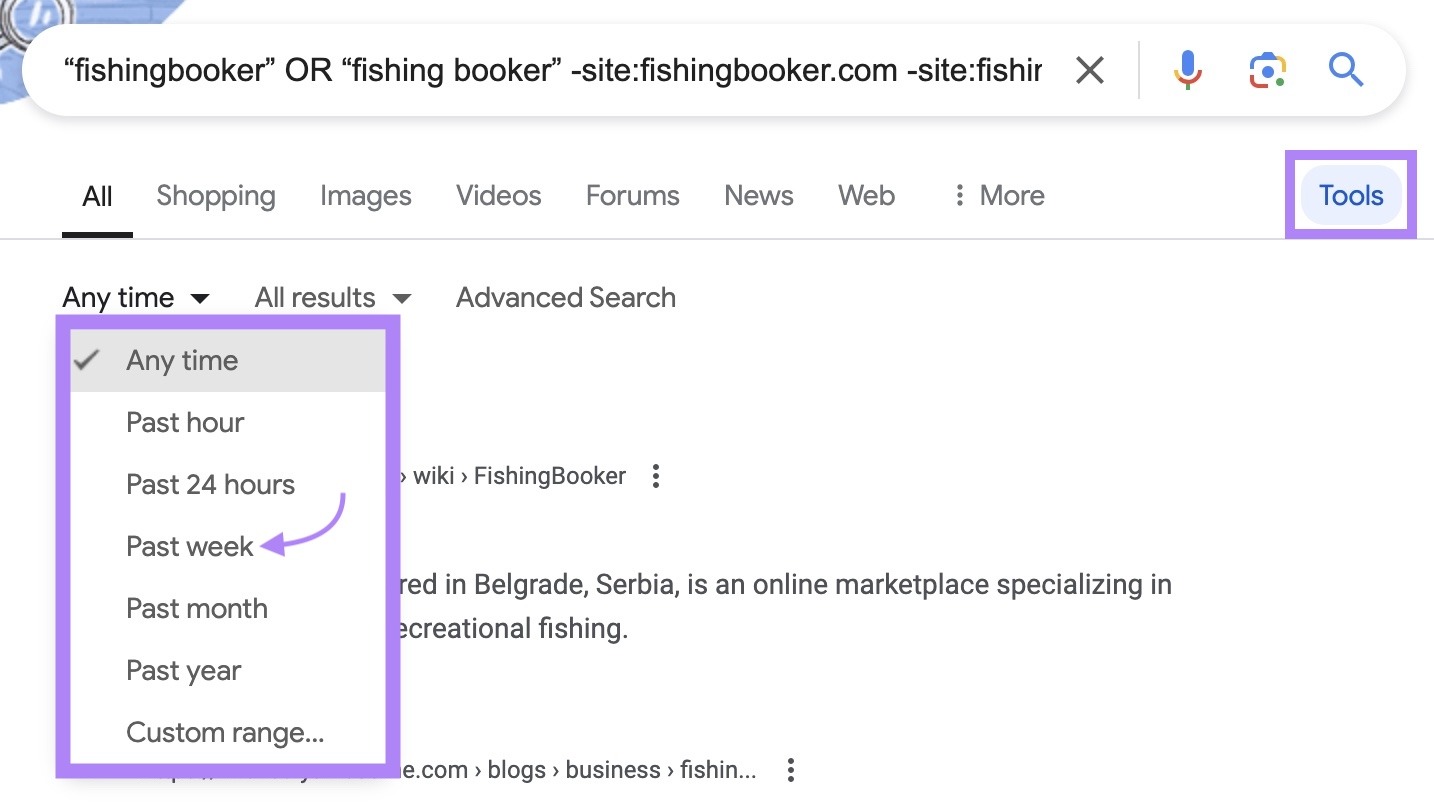Click the search magnifier icon

pyautogui.click(x=1345, y=69)
